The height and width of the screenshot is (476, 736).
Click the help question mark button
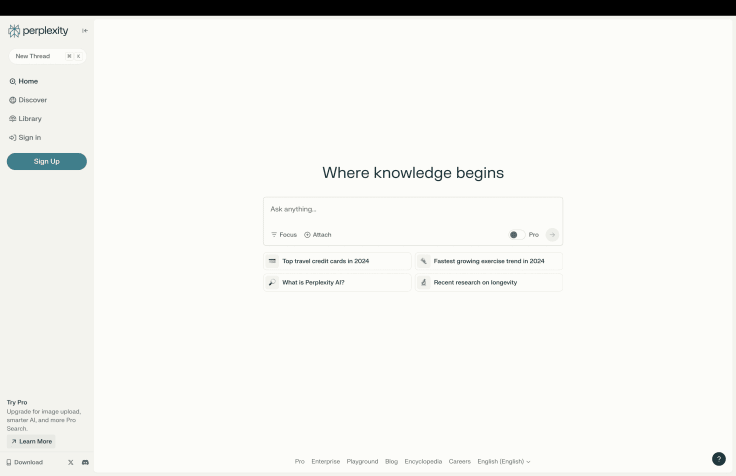(x=719, y=459)
